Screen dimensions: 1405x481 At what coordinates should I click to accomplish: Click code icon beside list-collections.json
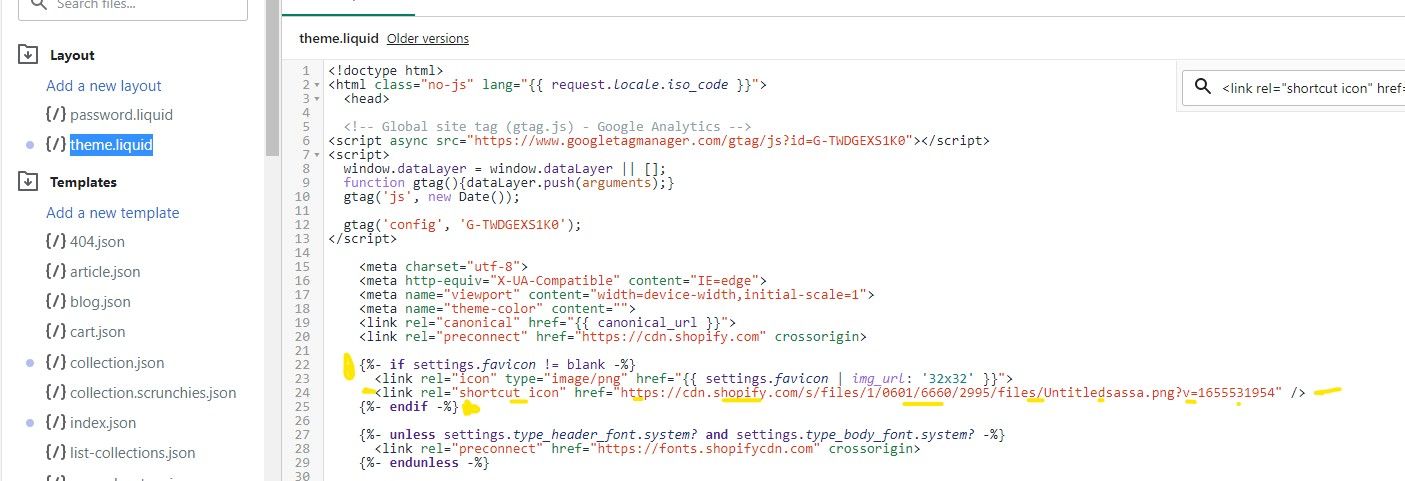[x=55, y=453]
